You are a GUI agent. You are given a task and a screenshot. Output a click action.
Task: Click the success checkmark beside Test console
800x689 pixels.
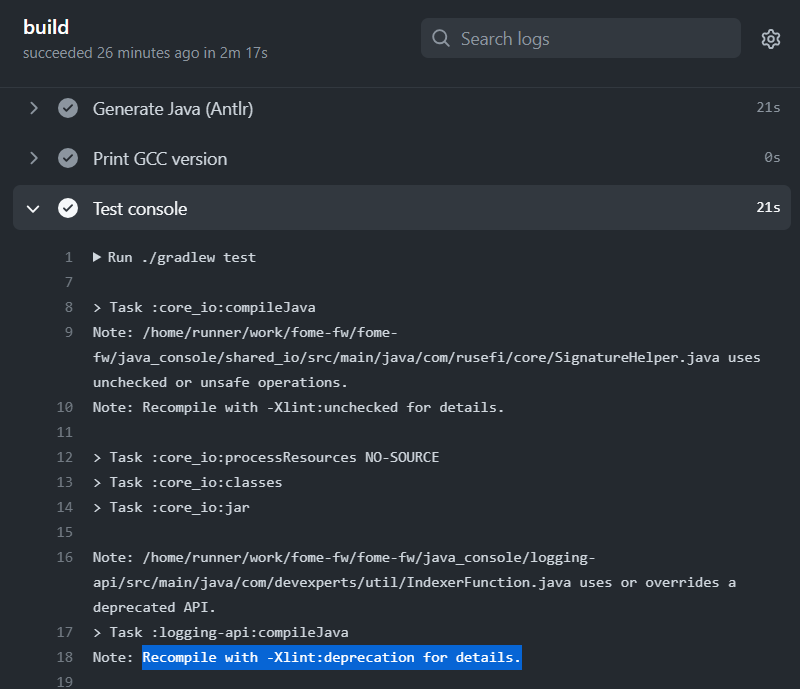[x=68, y=208]
